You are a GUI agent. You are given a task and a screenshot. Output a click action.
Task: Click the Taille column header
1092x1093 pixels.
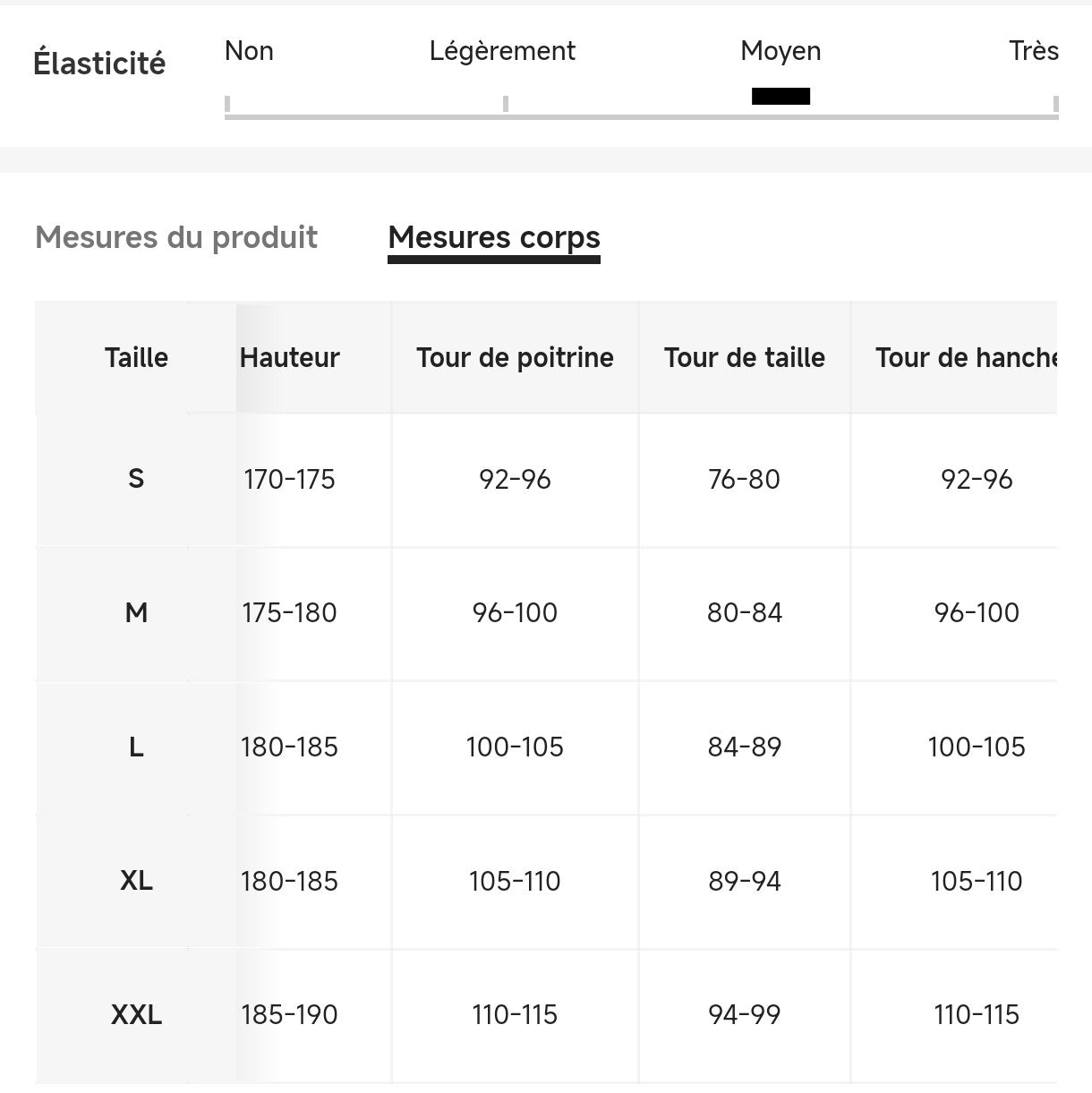[x=136, y=357]
